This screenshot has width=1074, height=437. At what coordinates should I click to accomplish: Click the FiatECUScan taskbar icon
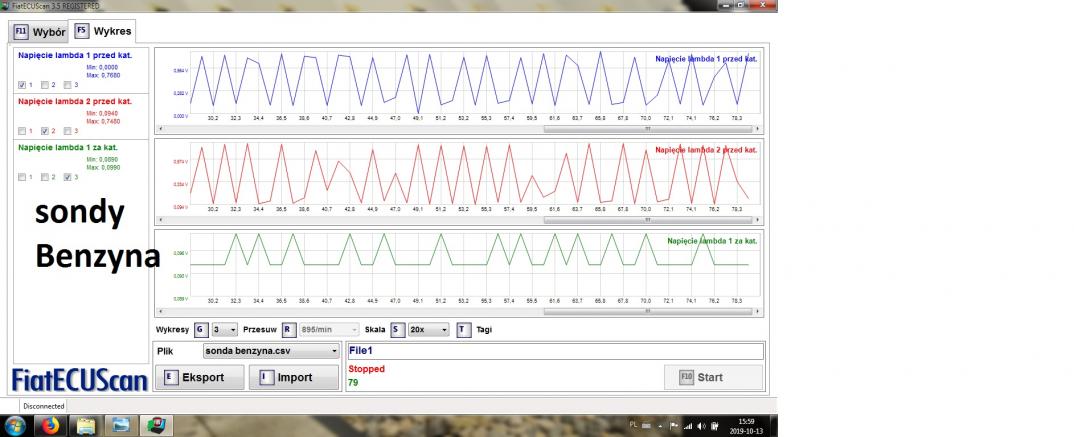point(156,425)
